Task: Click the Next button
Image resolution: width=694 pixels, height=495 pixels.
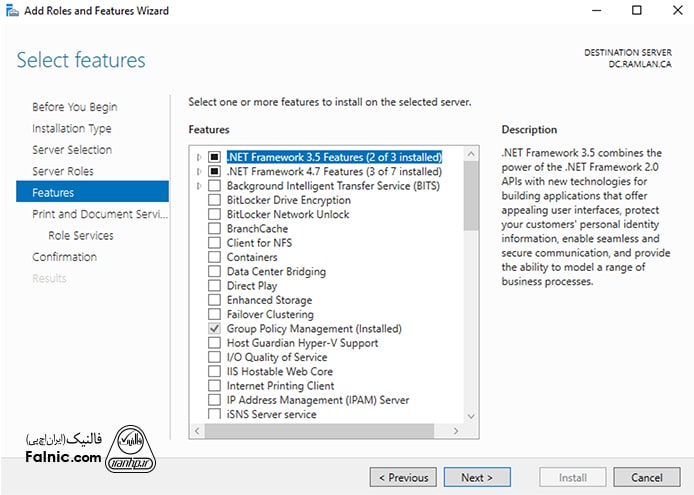Action: [477, 477]
